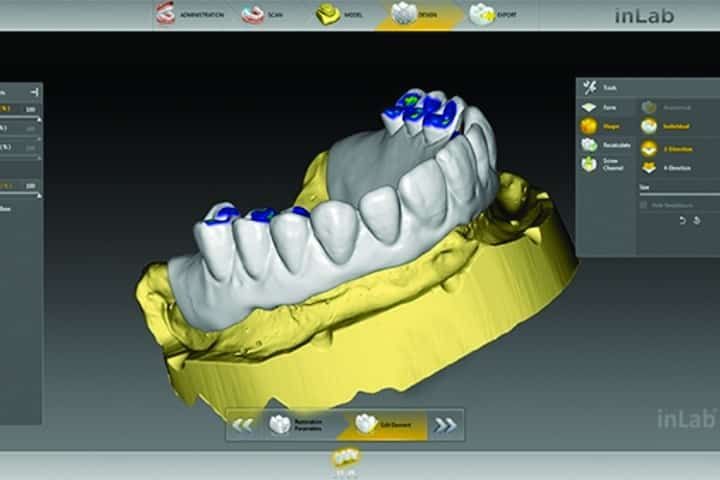The image size is (720, 480).
Task: Choose the Recalculate tool
Action: (605, 145)
